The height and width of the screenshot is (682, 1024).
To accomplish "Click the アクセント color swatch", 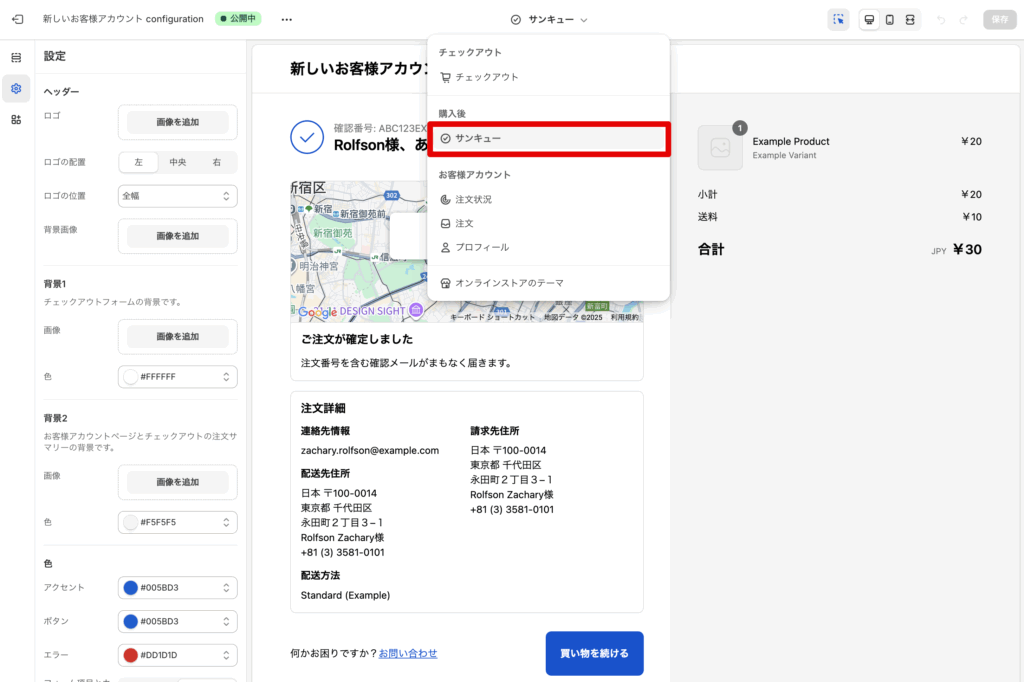I will pos(131,588).
